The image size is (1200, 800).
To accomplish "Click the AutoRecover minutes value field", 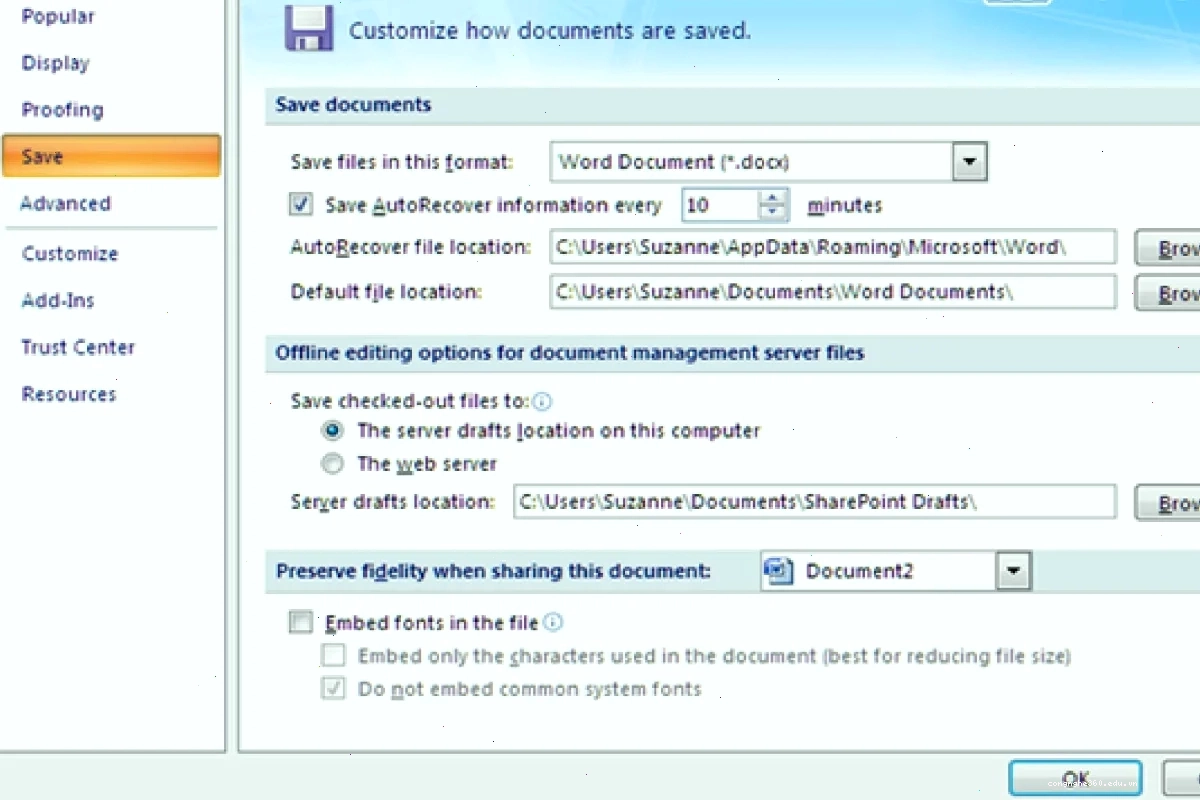I will 720,205.
